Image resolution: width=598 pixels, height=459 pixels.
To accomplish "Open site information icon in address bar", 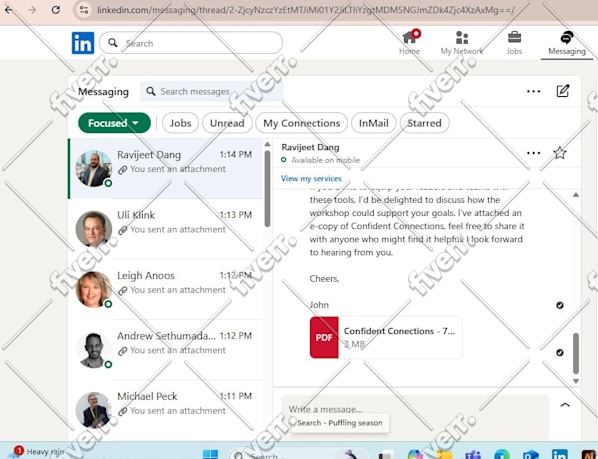I will [84, 10].
